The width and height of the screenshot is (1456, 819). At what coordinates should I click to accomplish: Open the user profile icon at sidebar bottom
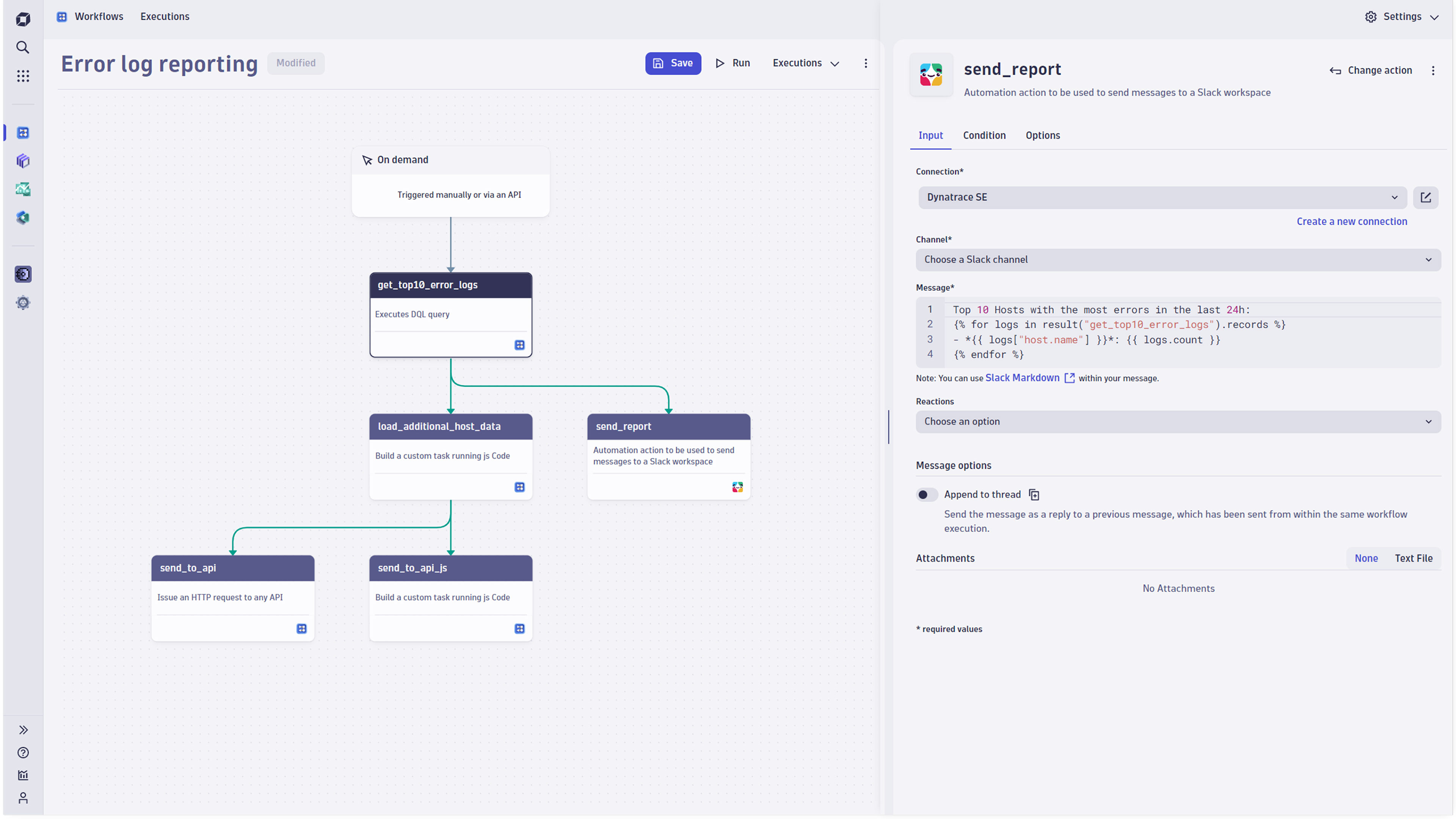[x=23, y=799]
